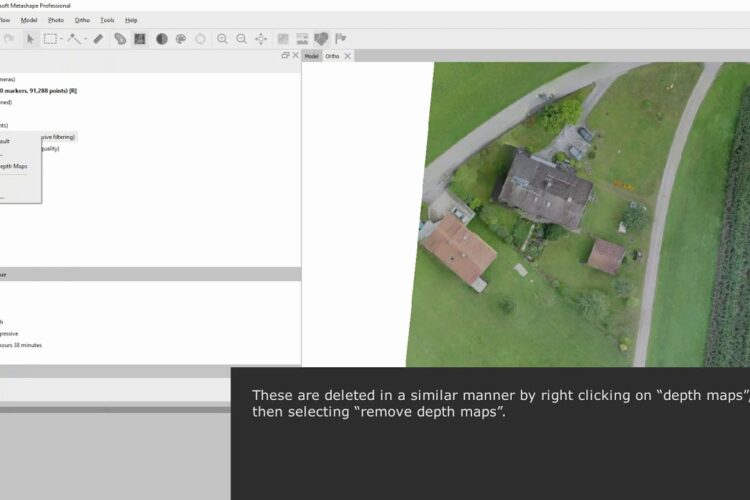Screen dimensions: 750x500
Task: Open the Tools menu
Action: 107,20
